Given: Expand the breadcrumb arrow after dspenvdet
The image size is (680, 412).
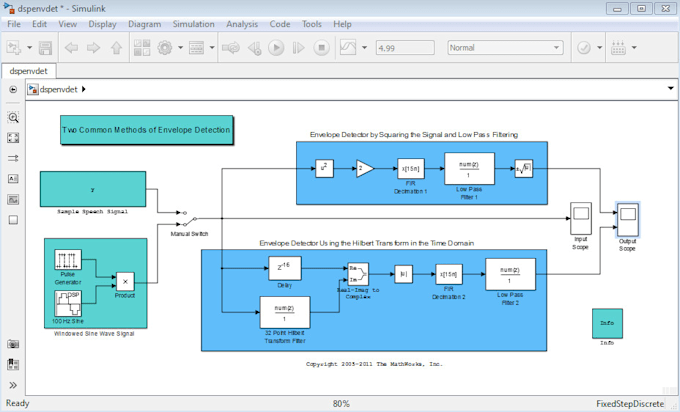Looking at the screenshot, I should point(84,89).
